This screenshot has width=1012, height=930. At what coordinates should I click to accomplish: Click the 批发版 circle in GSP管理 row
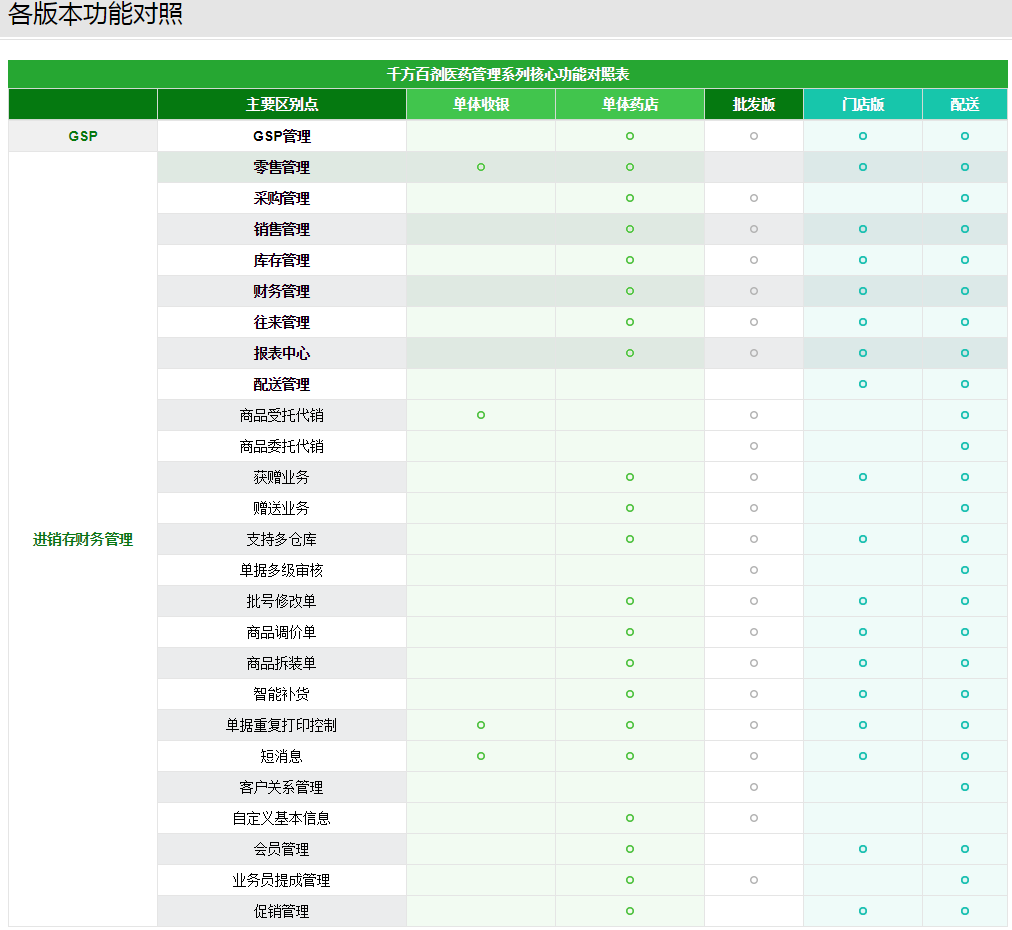[754, 136]
